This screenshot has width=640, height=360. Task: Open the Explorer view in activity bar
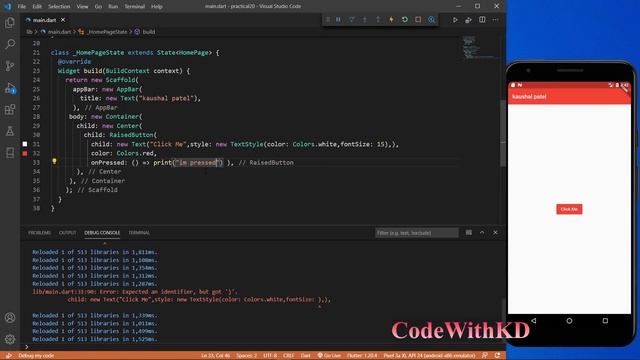[10, 22]
